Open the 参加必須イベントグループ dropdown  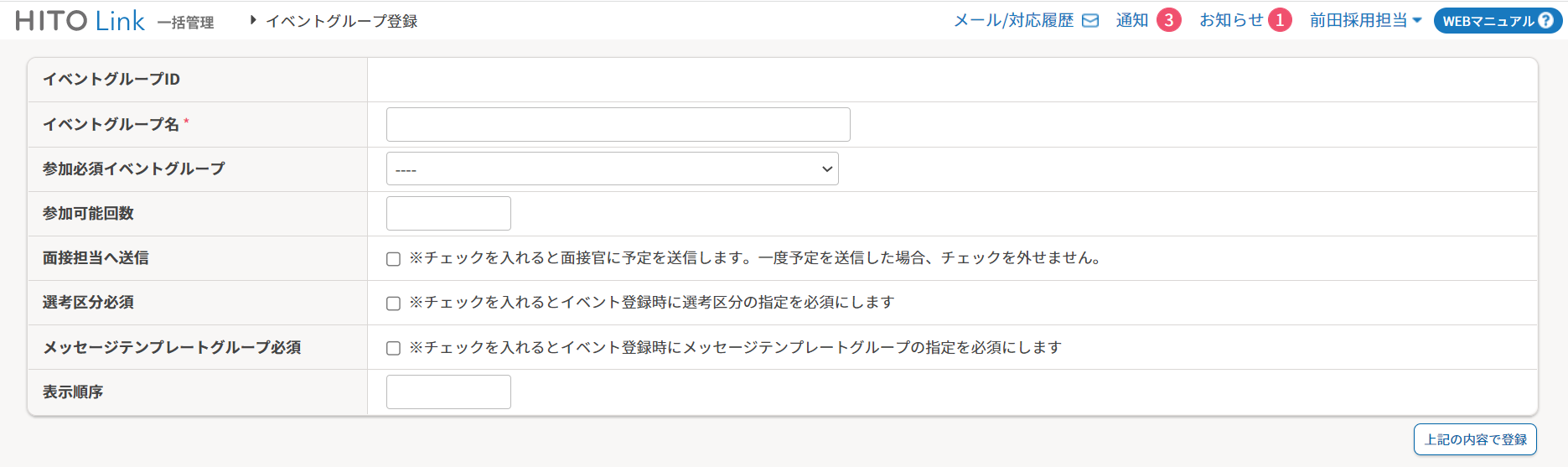coord(612,169)
